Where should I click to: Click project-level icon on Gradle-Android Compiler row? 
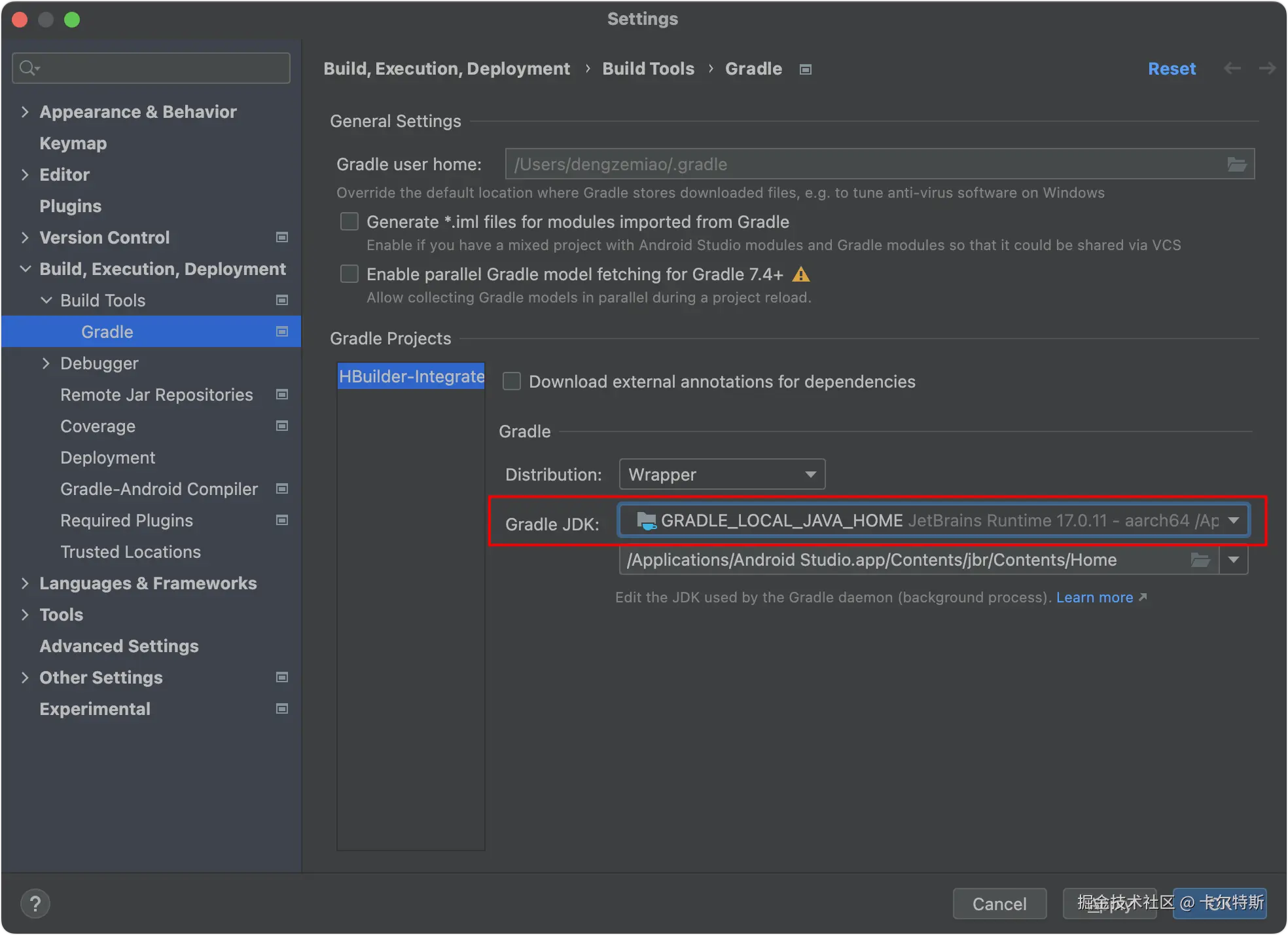(282, 489)
